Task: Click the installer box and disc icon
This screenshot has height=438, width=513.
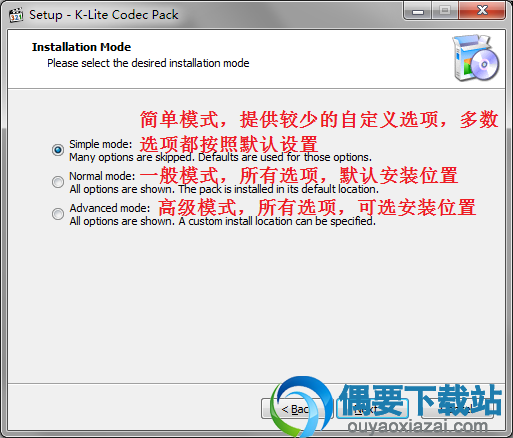Action: (476, 58)
